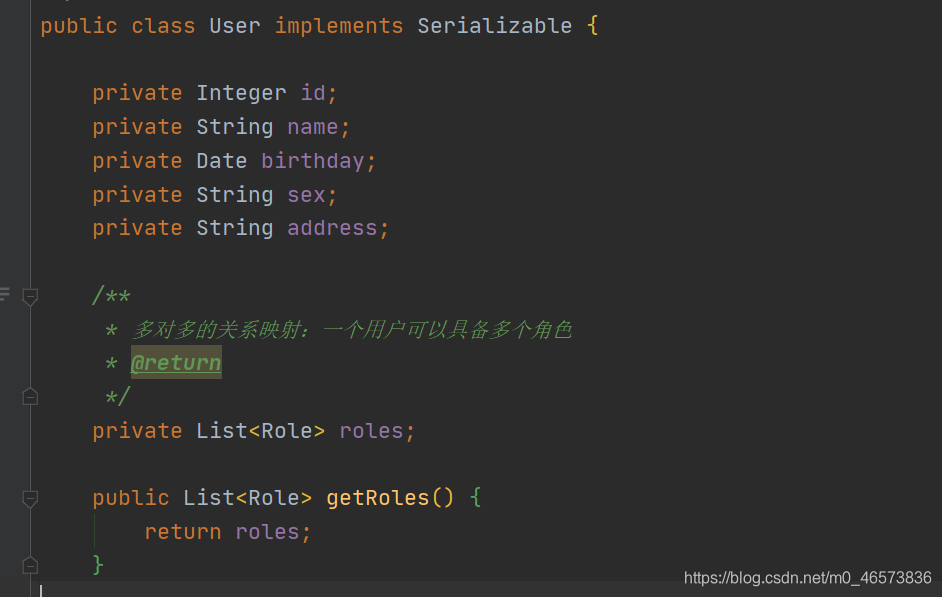Collapse the getRoles method fold marker
The height and width of the screenshot is (597, 942).
coord(30,498)
